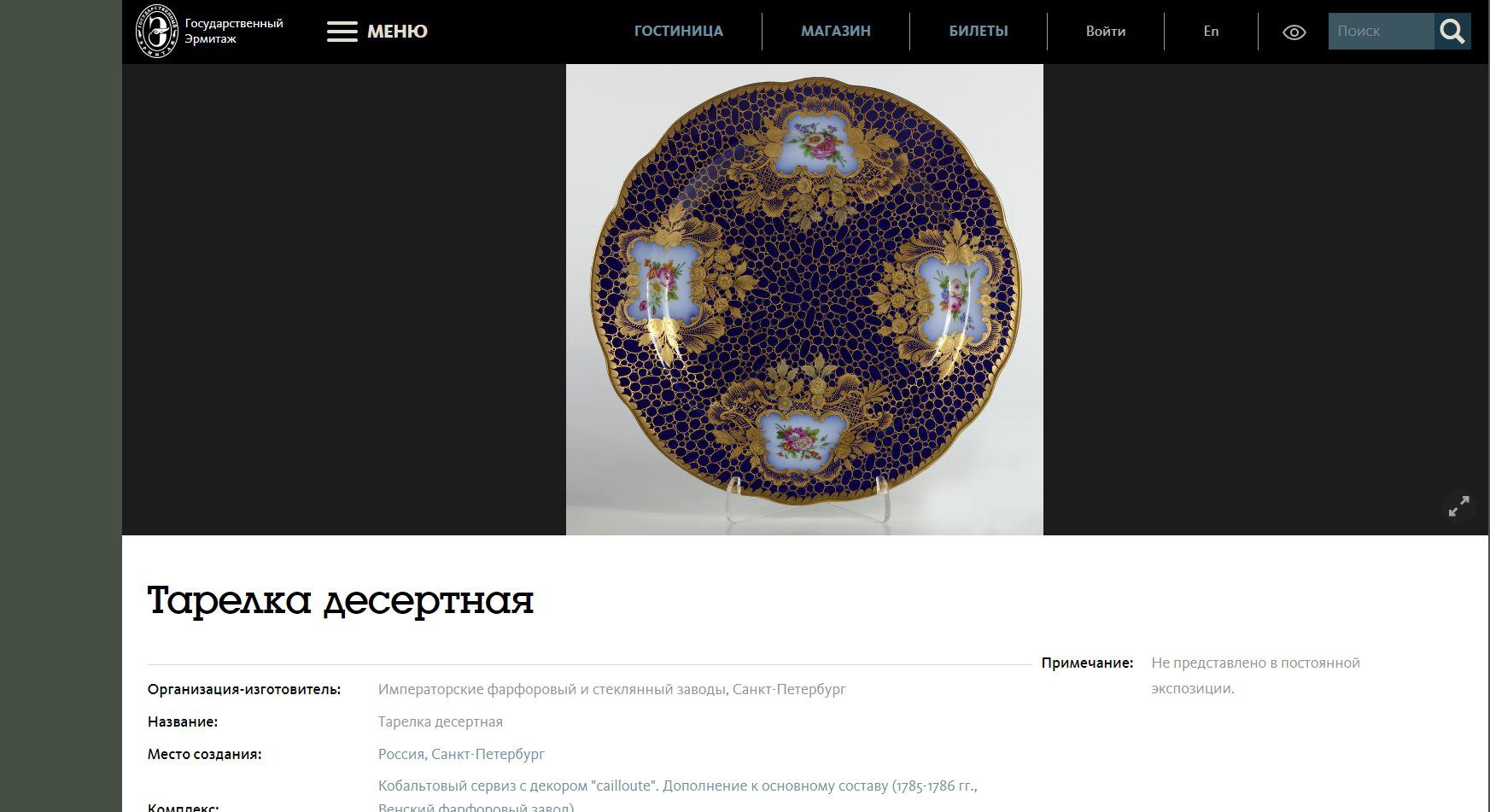Open the Кобальтовый сервиз cailloute complex link

tap(678, 796)
